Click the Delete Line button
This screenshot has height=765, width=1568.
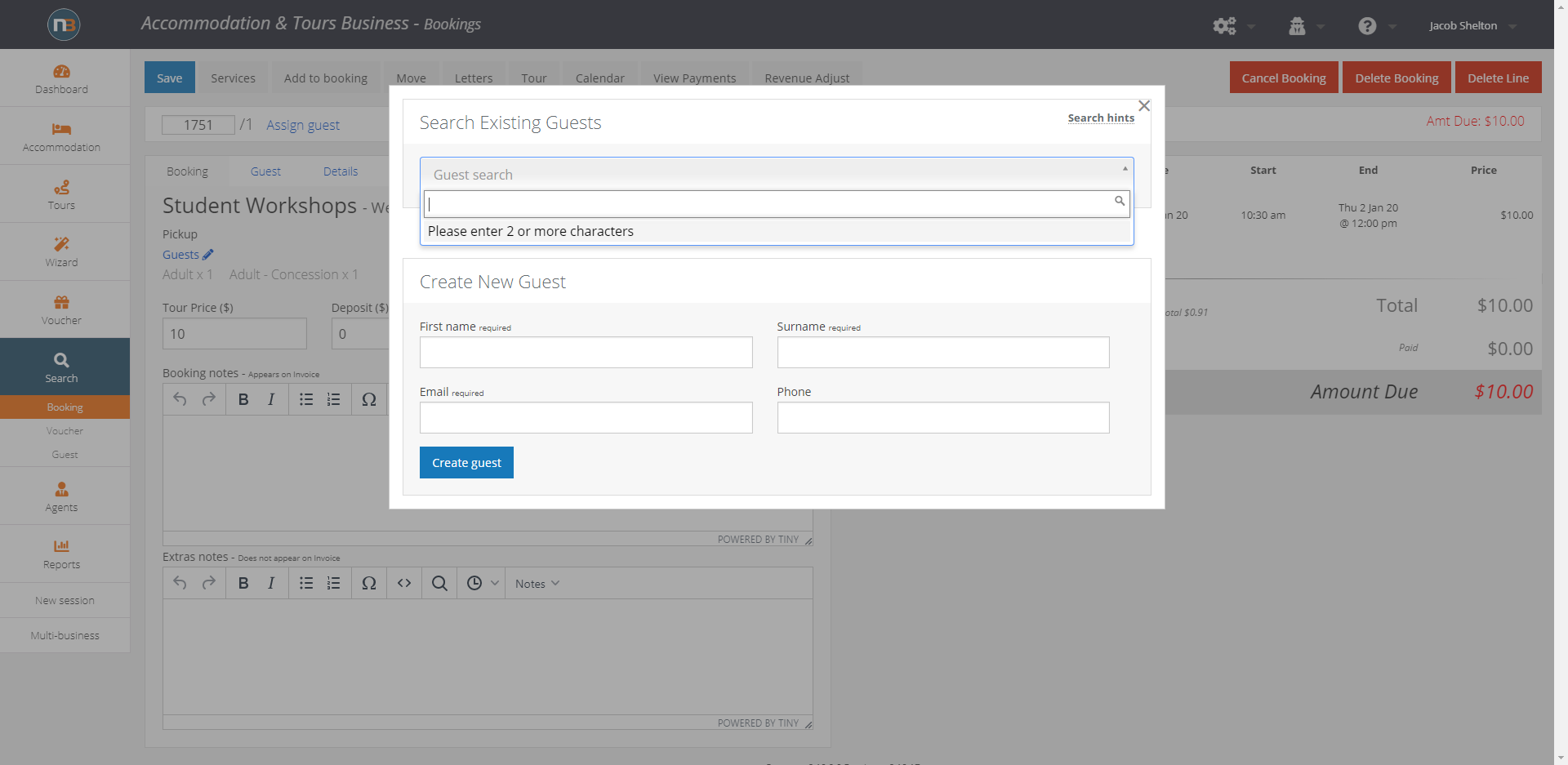(1498, 78)
